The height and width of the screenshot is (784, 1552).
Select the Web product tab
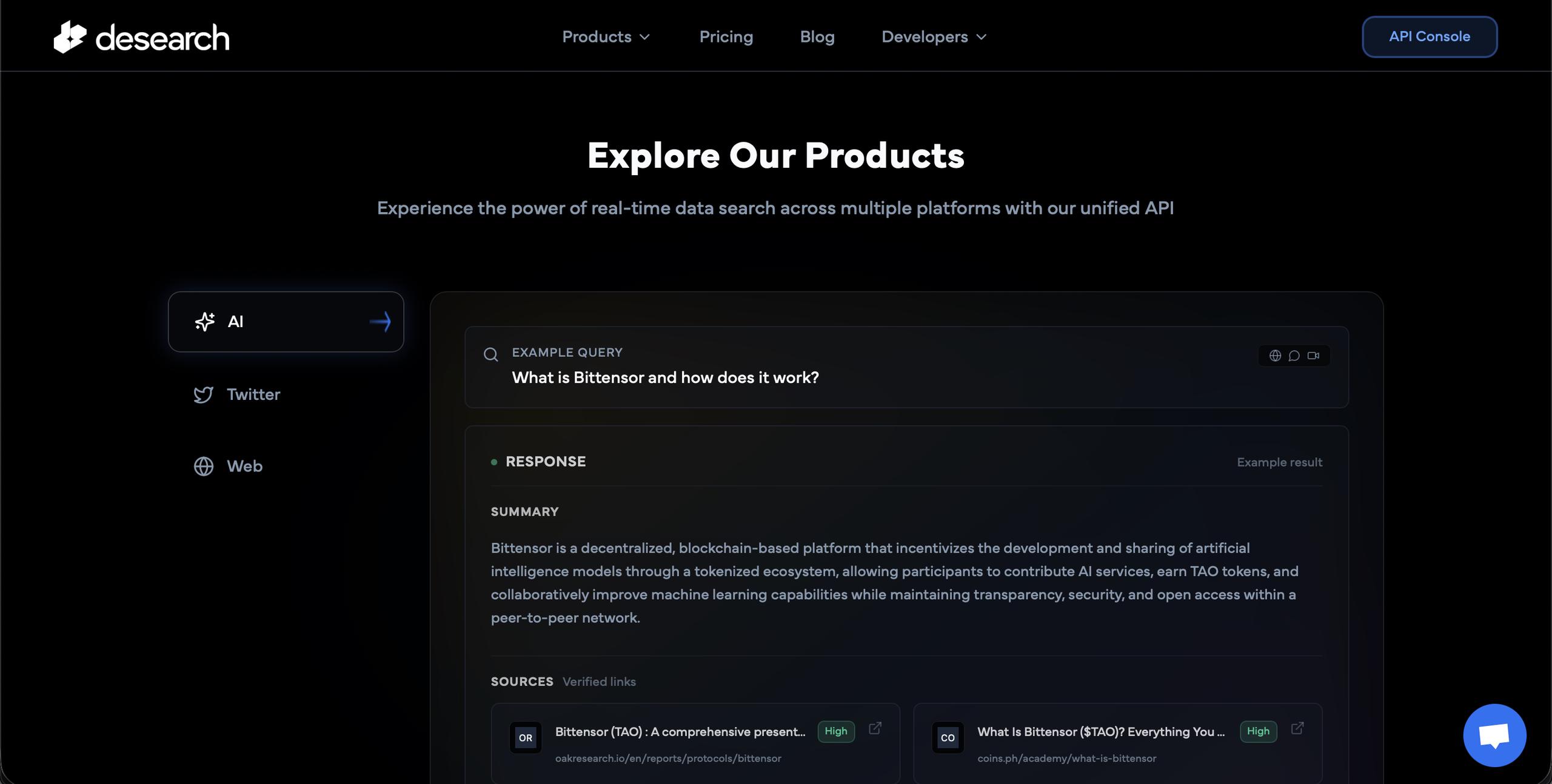tap(244, 466)
